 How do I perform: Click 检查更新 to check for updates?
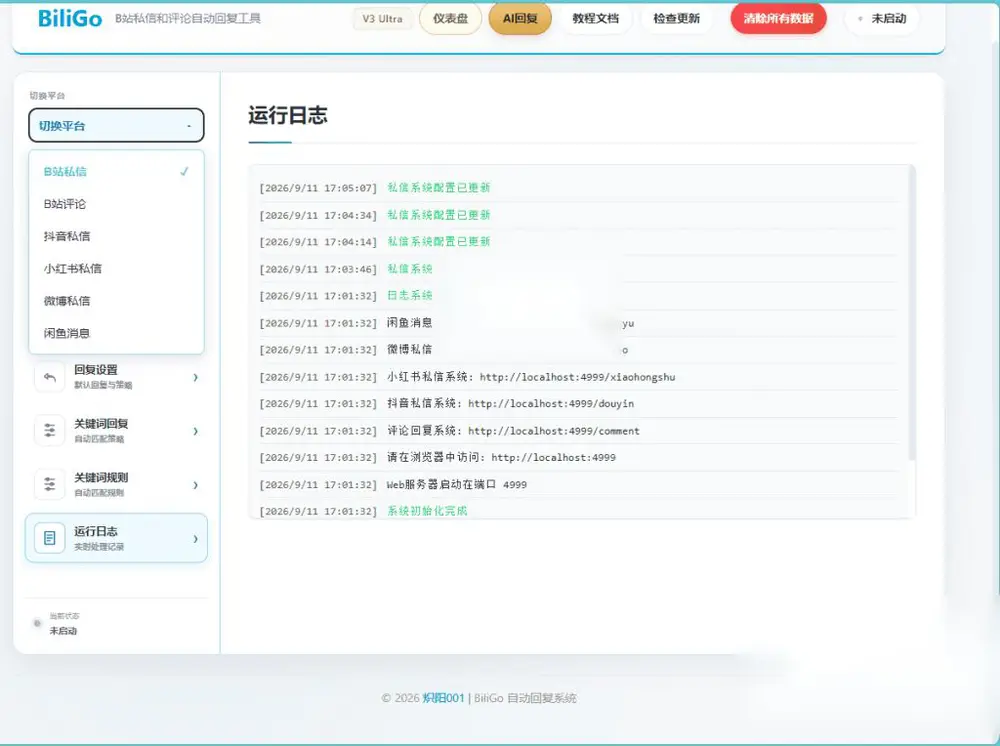(x=676, y=18)
